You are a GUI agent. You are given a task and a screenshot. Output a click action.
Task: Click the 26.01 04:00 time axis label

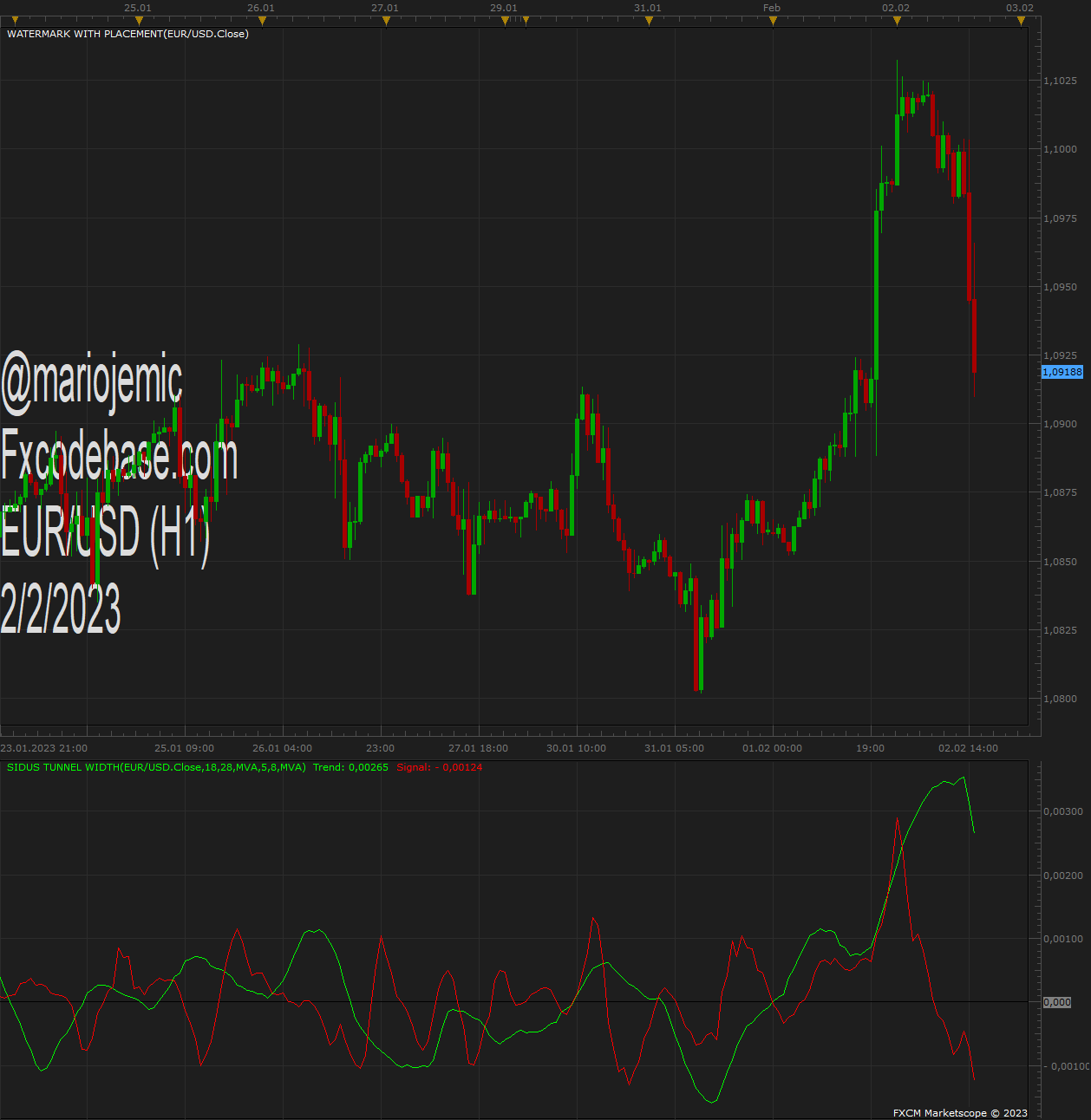pos(283,748)
